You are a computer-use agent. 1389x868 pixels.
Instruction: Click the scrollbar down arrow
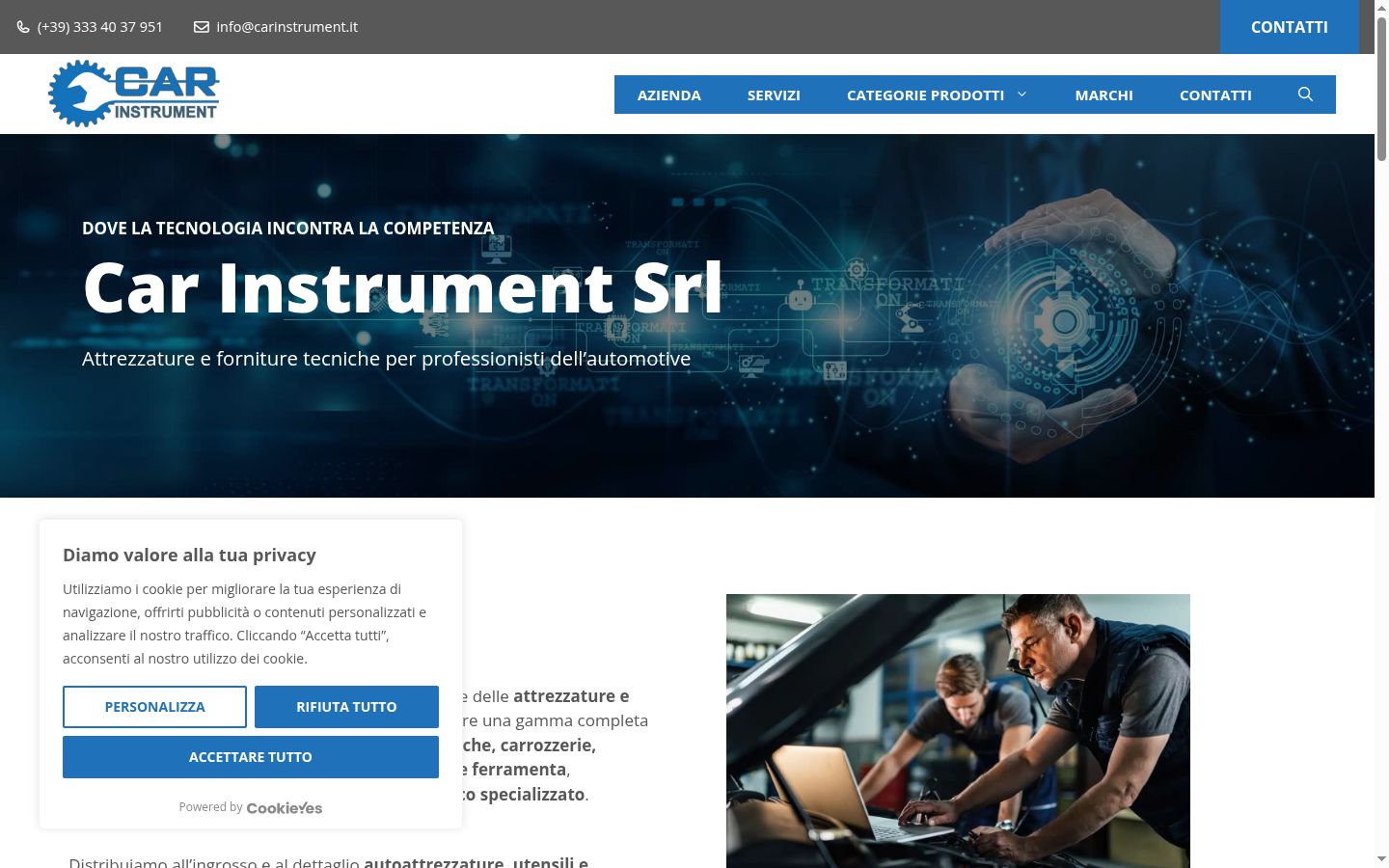click(1381, 858)
